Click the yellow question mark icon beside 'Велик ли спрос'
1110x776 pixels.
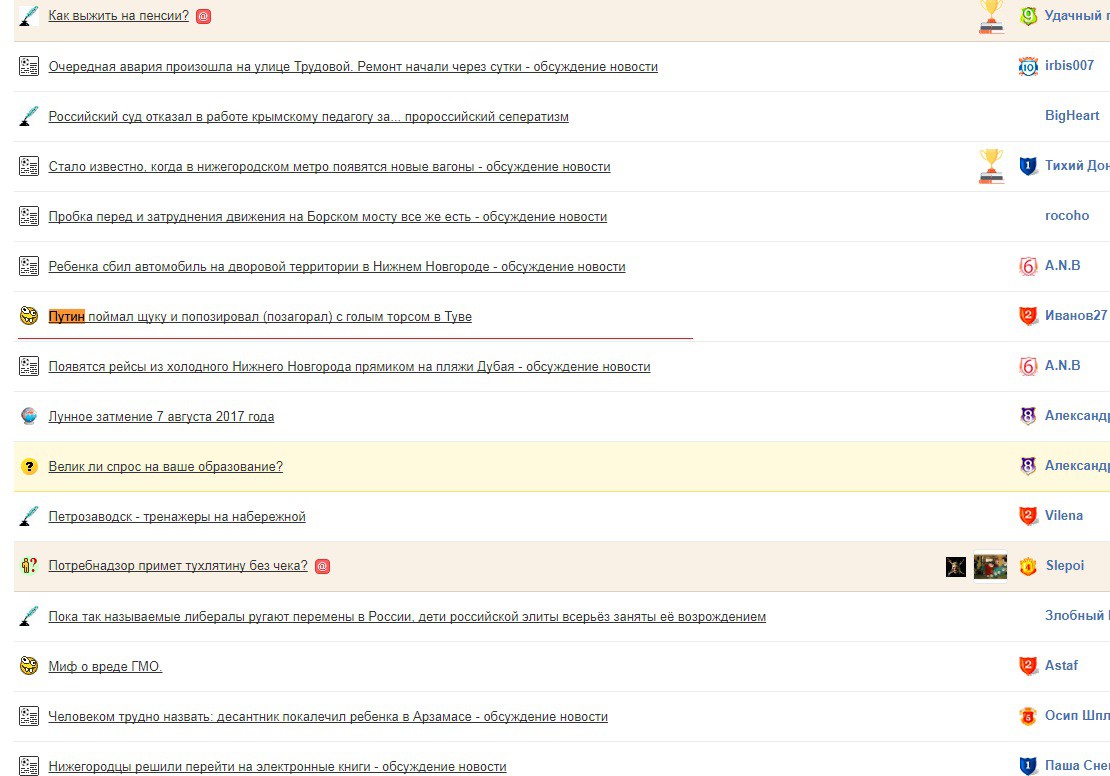tap(29, 466)
